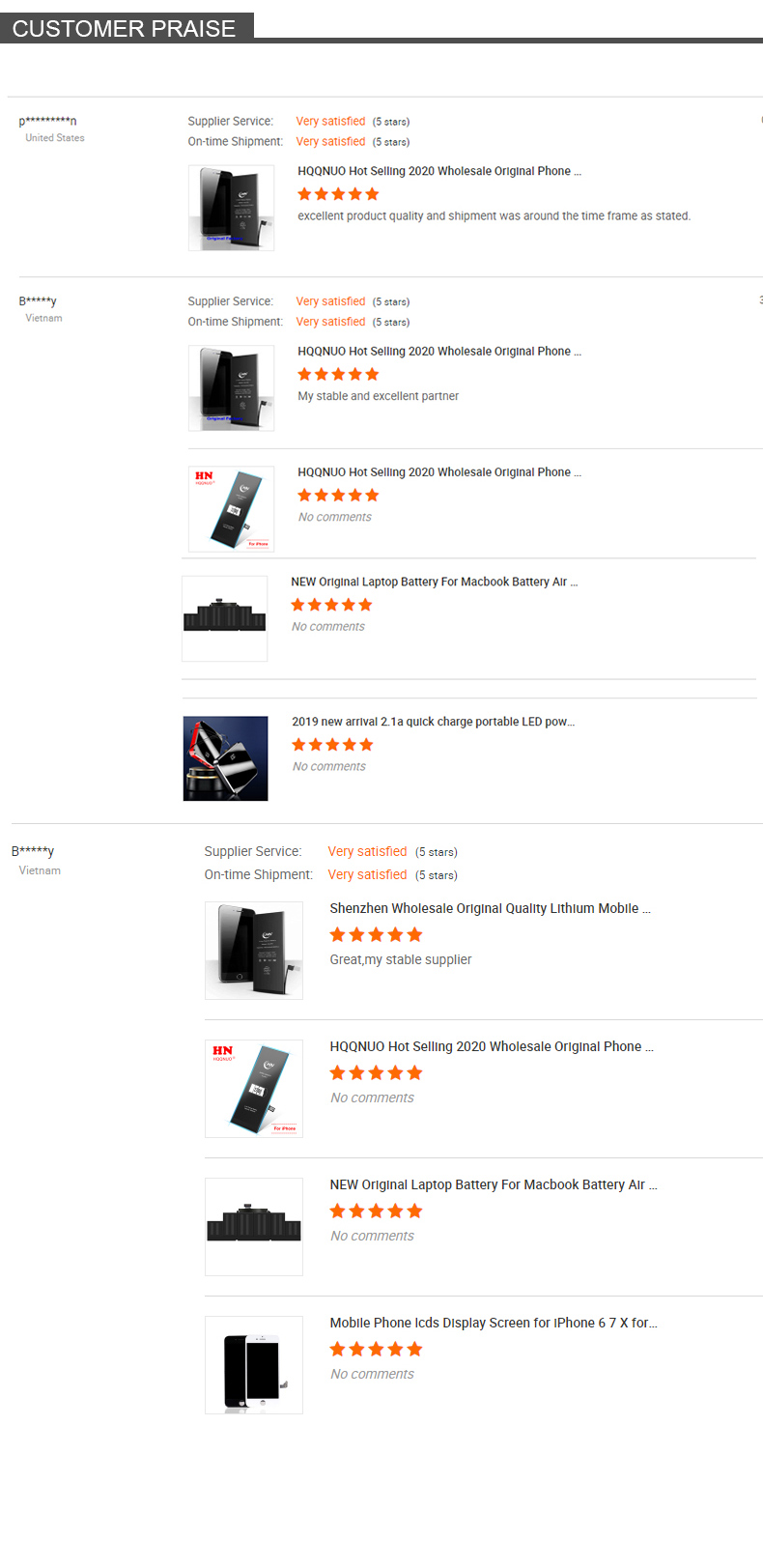The height and width of the screenshot is (1568, 763).
Task: Open first HQQNUO product title from United States reviewer
Action: 439,171
